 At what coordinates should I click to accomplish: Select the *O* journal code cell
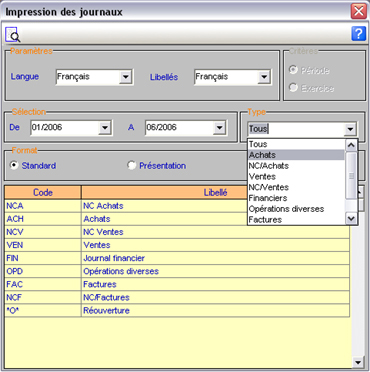click(43, 310)
